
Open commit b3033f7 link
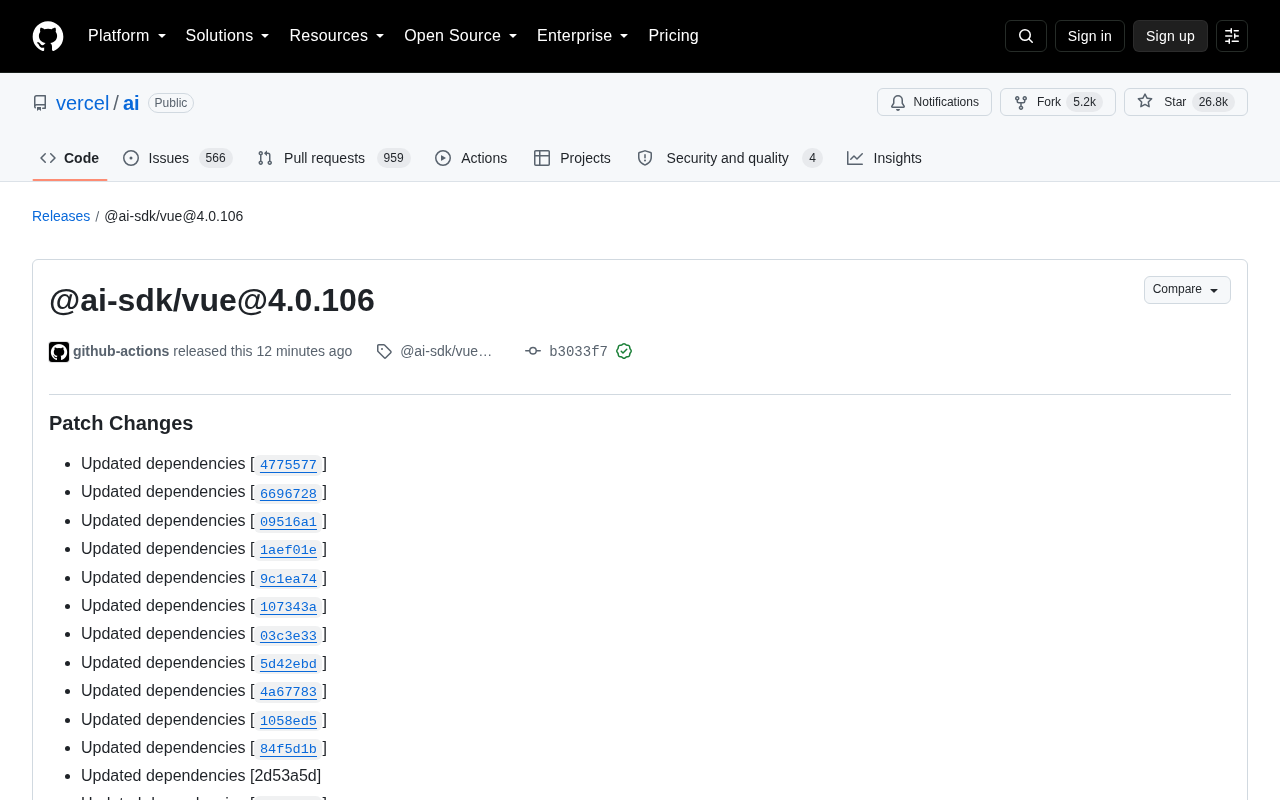point(578,351)
